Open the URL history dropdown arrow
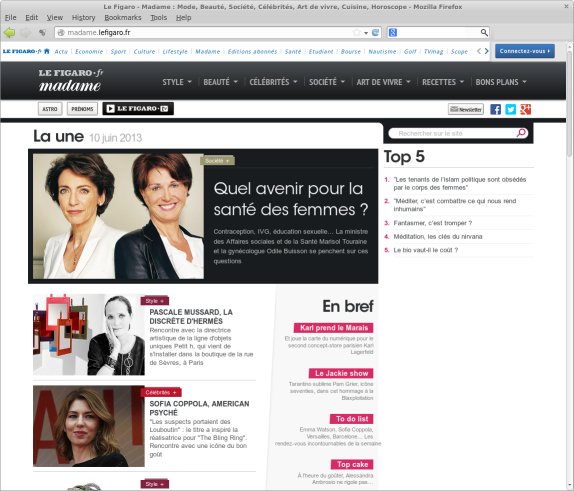The height and width of the screenshot is (491, 574). coord(366,33)
